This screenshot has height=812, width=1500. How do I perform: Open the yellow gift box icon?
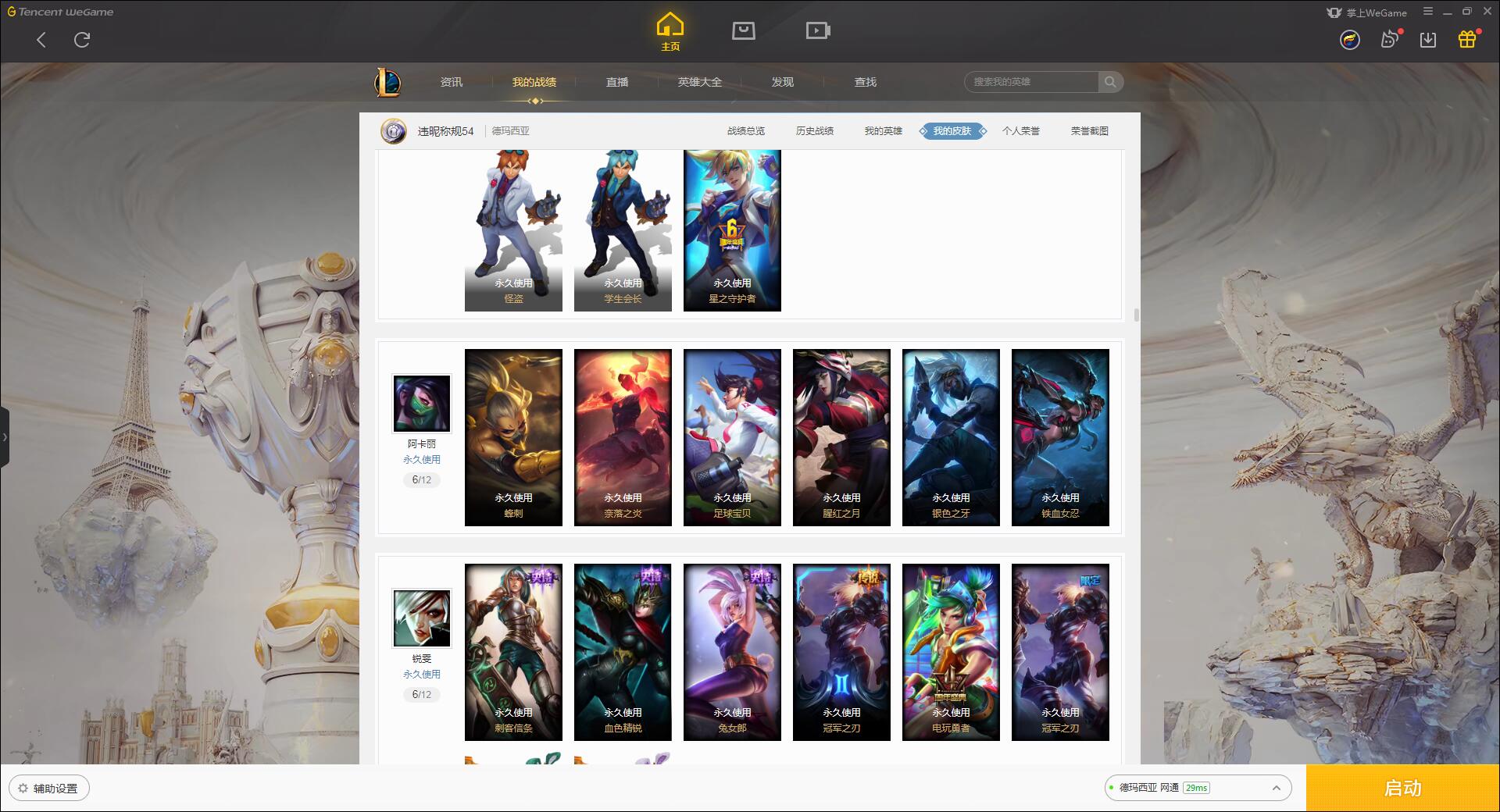click(x=1467, y=39)
